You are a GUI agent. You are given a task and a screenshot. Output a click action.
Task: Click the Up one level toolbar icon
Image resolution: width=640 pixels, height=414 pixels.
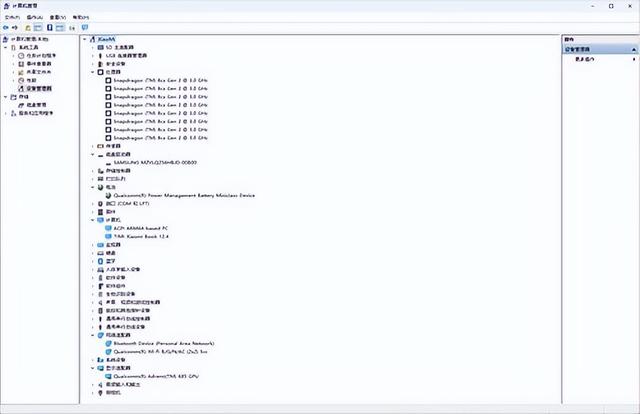28,28
